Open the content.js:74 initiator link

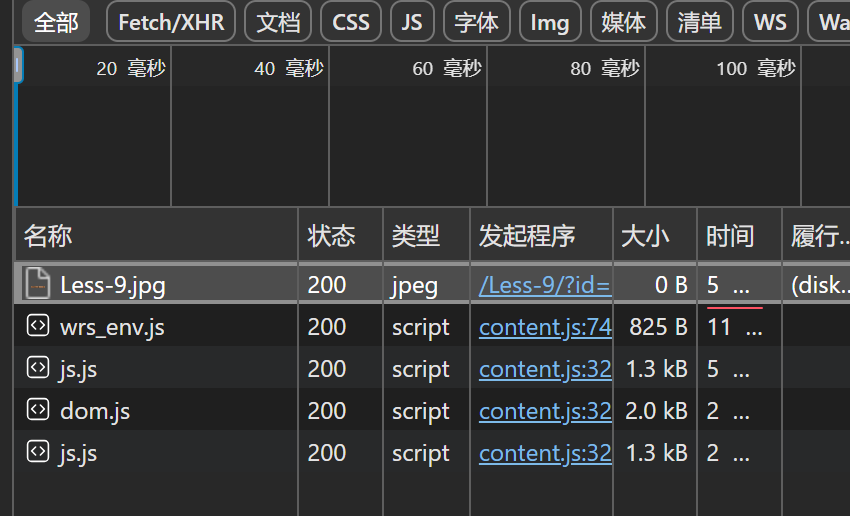545,327
